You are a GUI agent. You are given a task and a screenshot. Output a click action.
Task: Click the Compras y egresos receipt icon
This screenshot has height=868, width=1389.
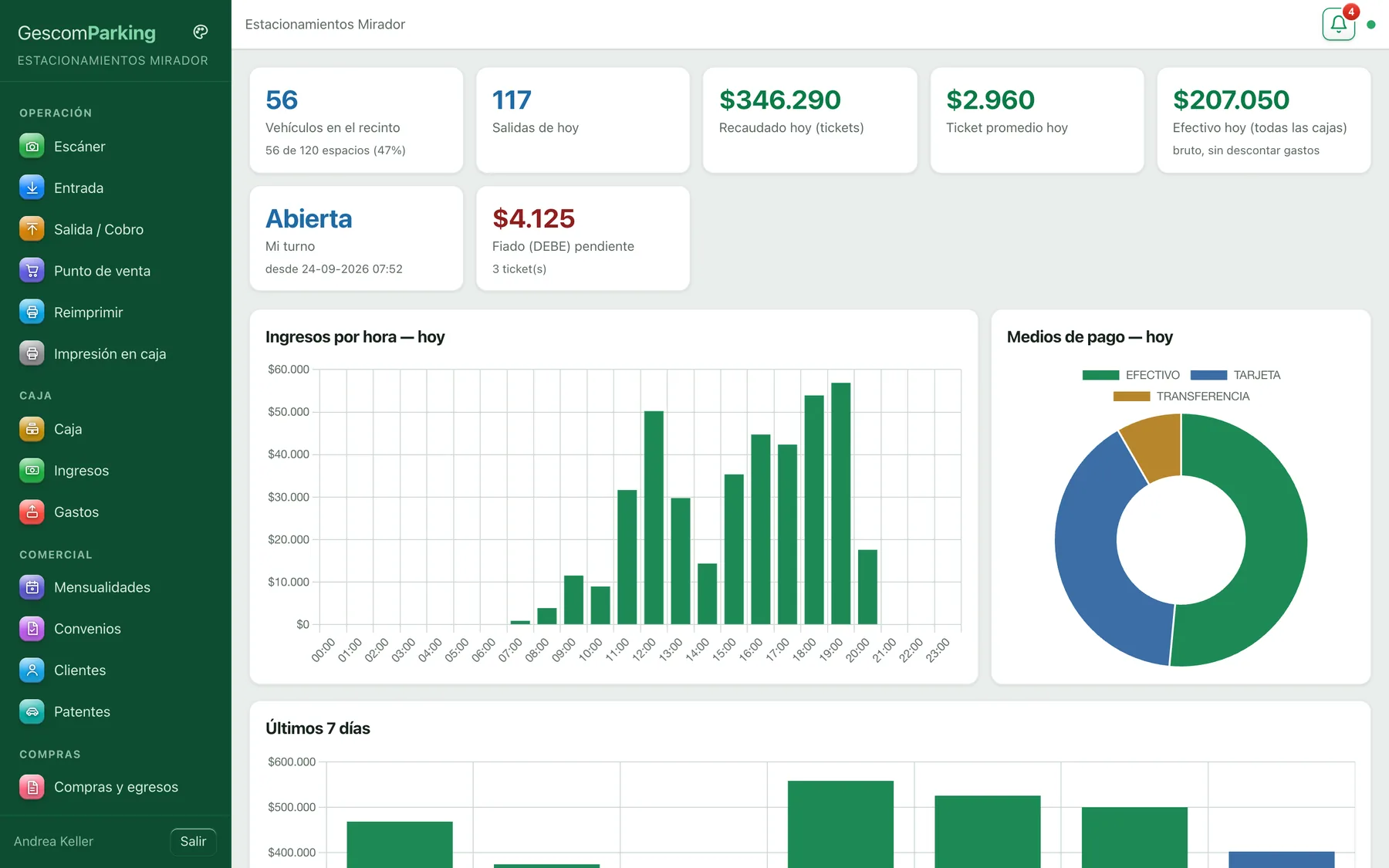click(32, 787)
